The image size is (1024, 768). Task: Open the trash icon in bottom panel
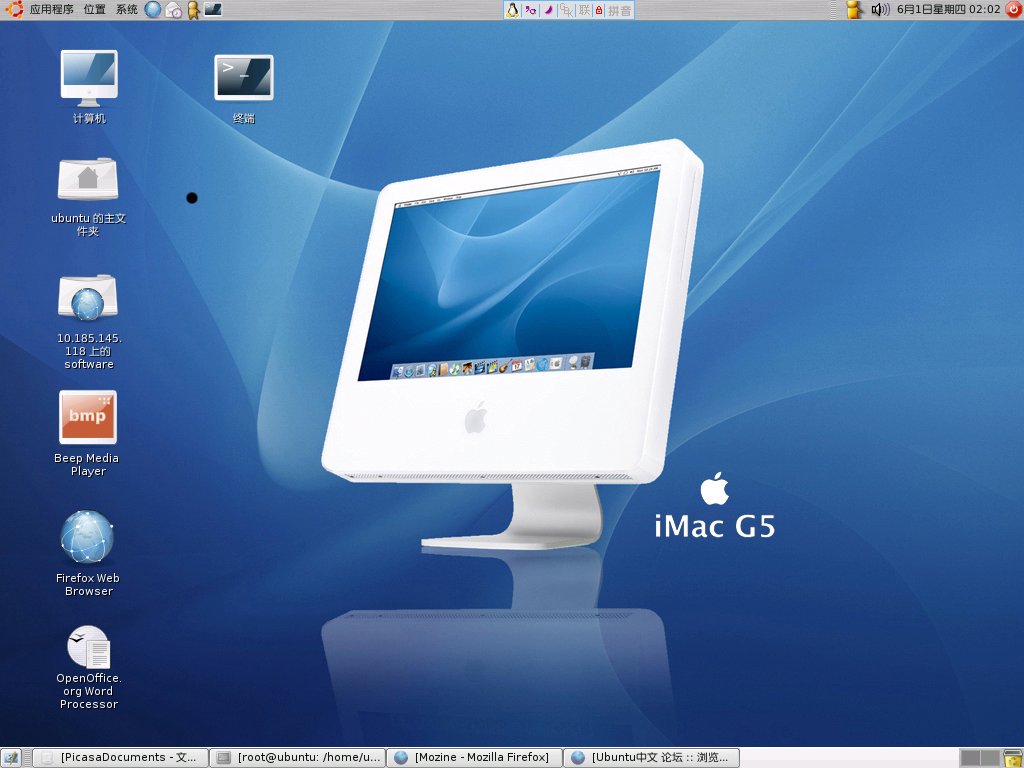pos(1013,758)
